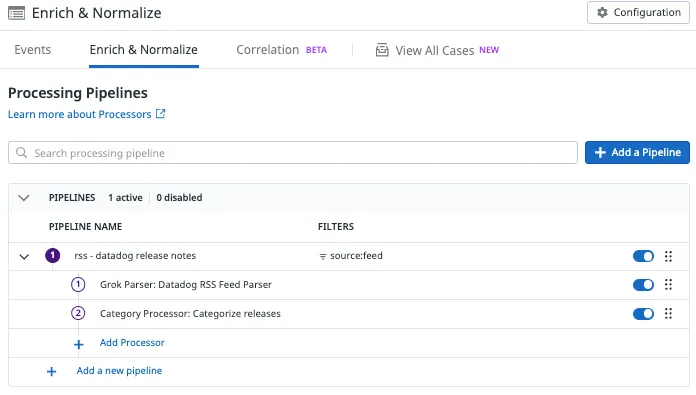696x395 pixels.
Task: Click the Category Processor drag handle dots
Action: click(668, 314)
